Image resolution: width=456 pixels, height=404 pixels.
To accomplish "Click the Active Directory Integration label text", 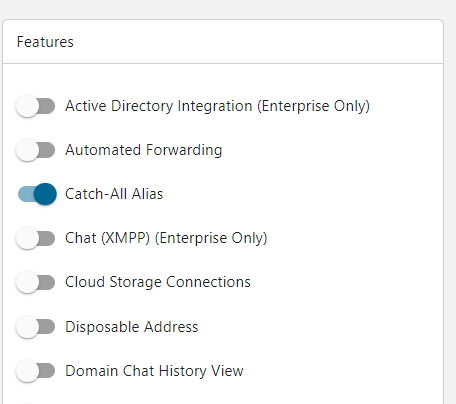I will coord(159,106).
